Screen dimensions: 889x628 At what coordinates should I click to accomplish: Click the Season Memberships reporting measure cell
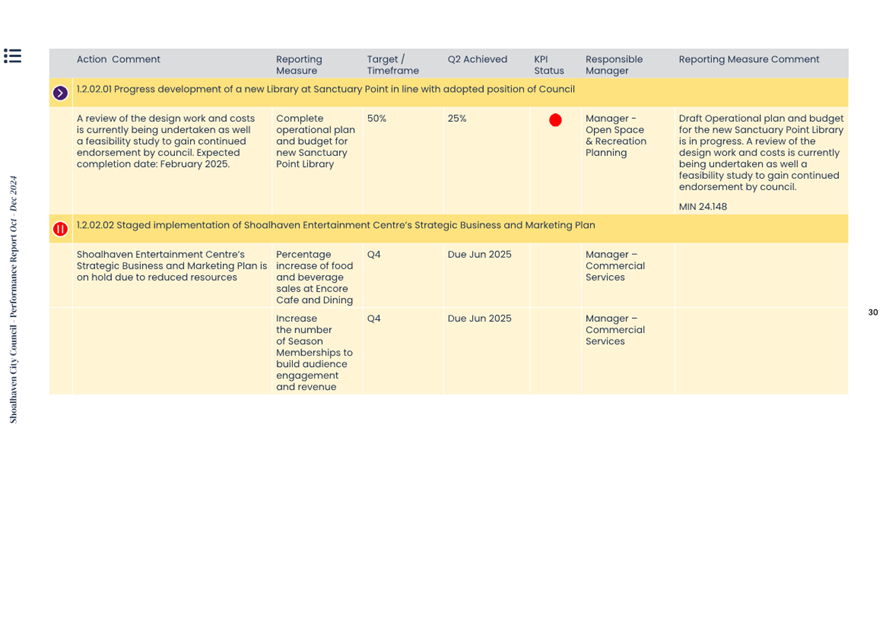[314, 352]
